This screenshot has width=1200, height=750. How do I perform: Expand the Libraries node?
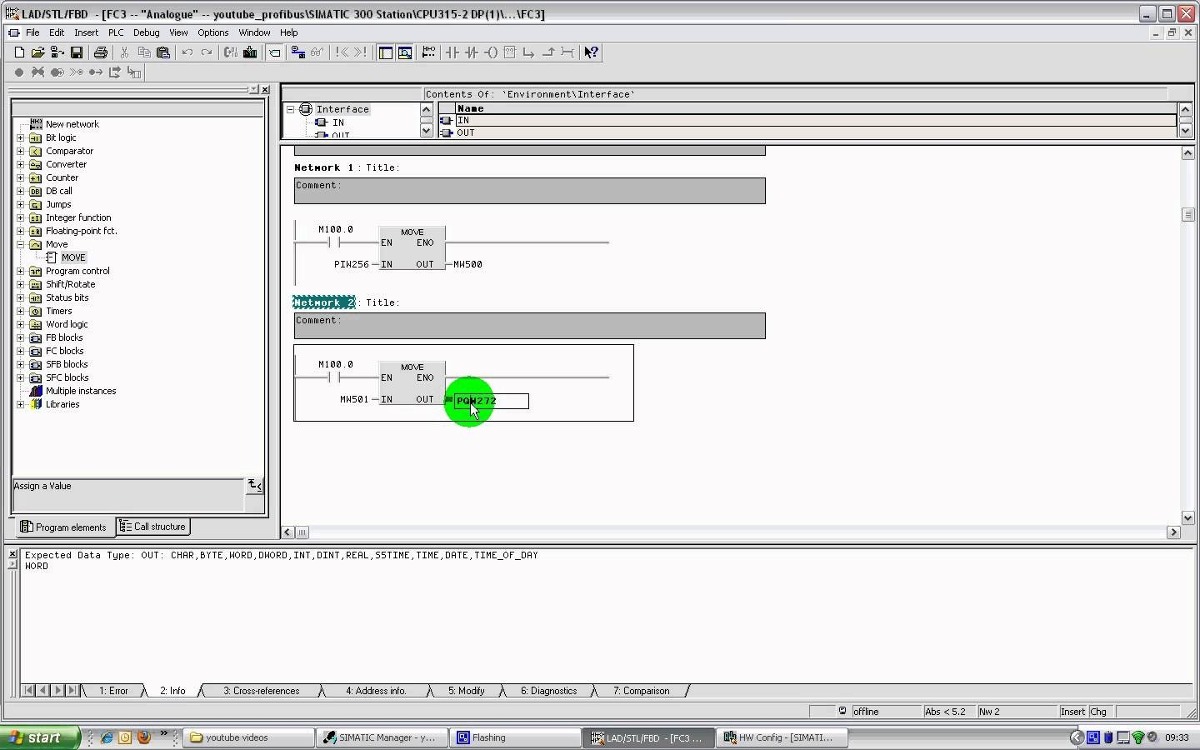(x=20, y=404)
